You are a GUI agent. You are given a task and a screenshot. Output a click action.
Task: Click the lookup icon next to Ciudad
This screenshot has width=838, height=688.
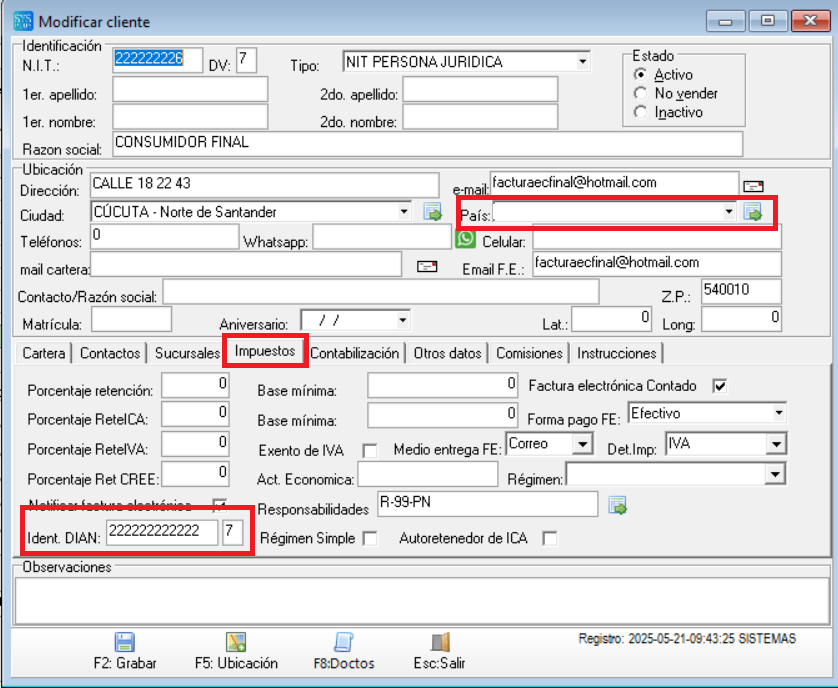click(x=432, y=212)
